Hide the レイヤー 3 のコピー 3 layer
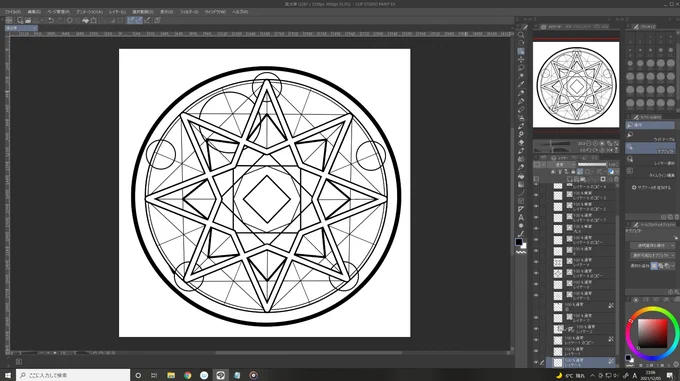Image resolution: width=680 pixels, height=381 pixels. [536, 195]
